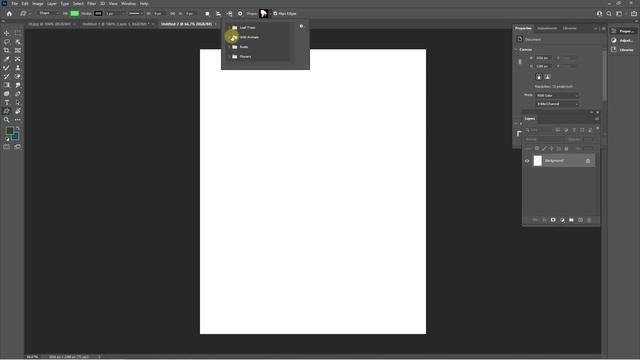Viewport: 640px width, 360px height.
Task: Open the color Mode RGB Color dropdown
Action: click(557, 96)
